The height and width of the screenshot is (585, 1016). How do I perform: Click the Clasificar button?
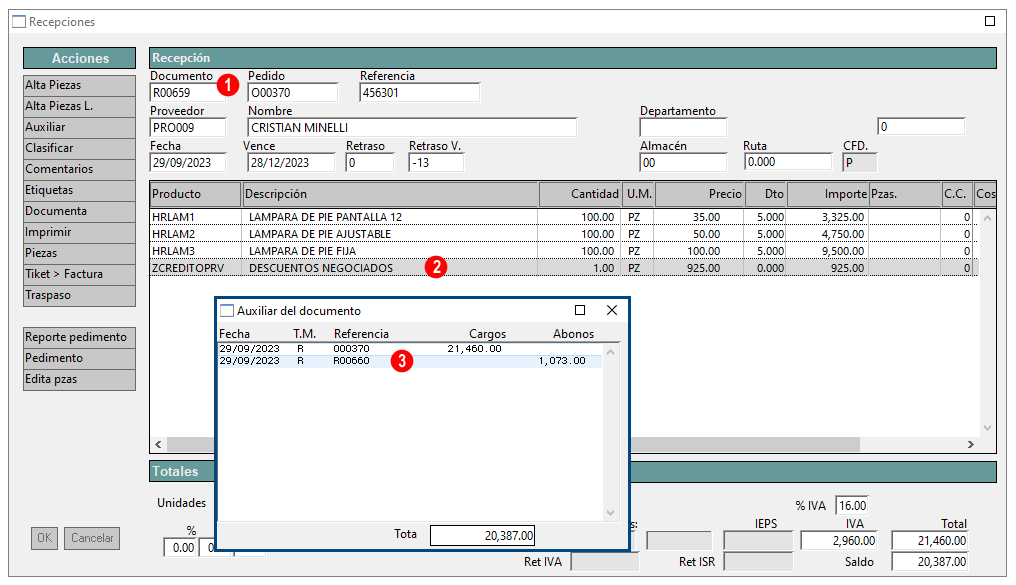click(x=79, y=148)
